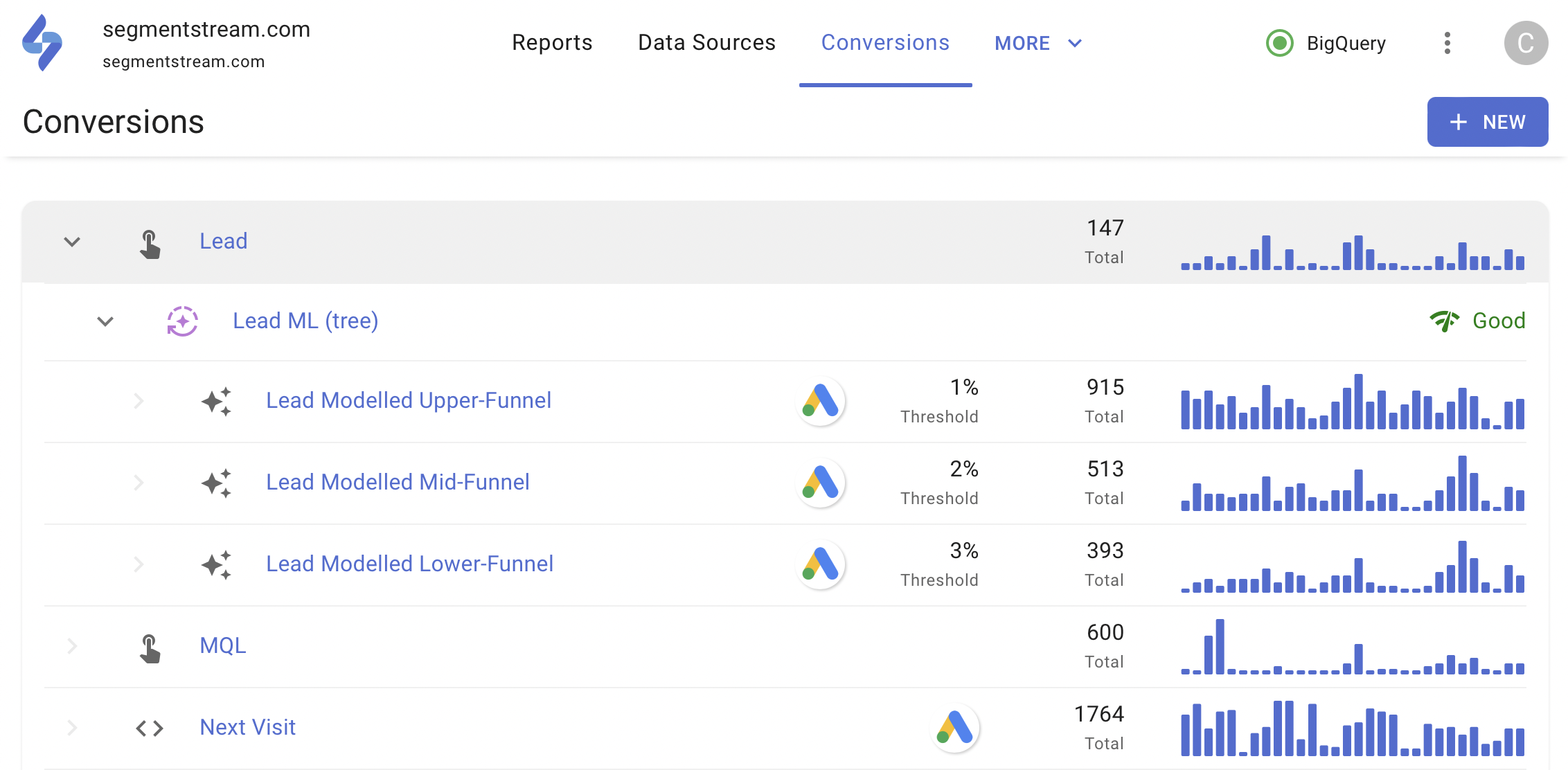Click the Lower-Funnel row bar chart
Image resolution: width=1568 pixels, height=770 pixels.
[x=1353, y=566]
